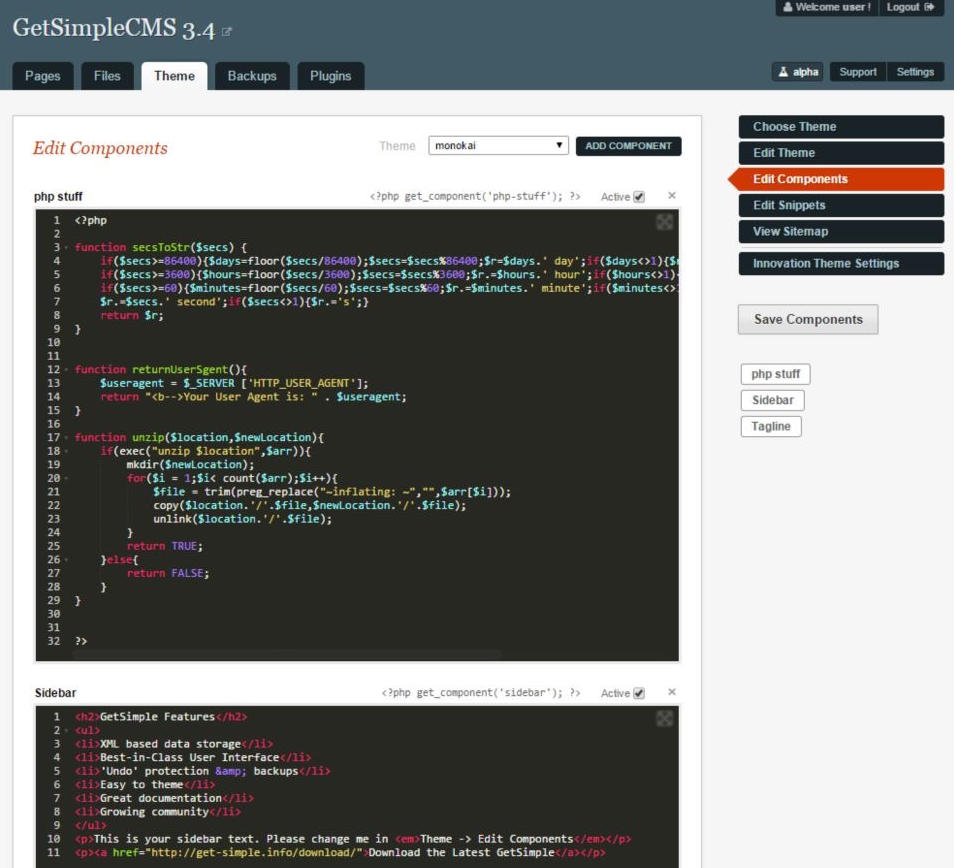Collapse the secsToStr function at line 3
This screenshot has height=868, width=954.
[66, 247]
